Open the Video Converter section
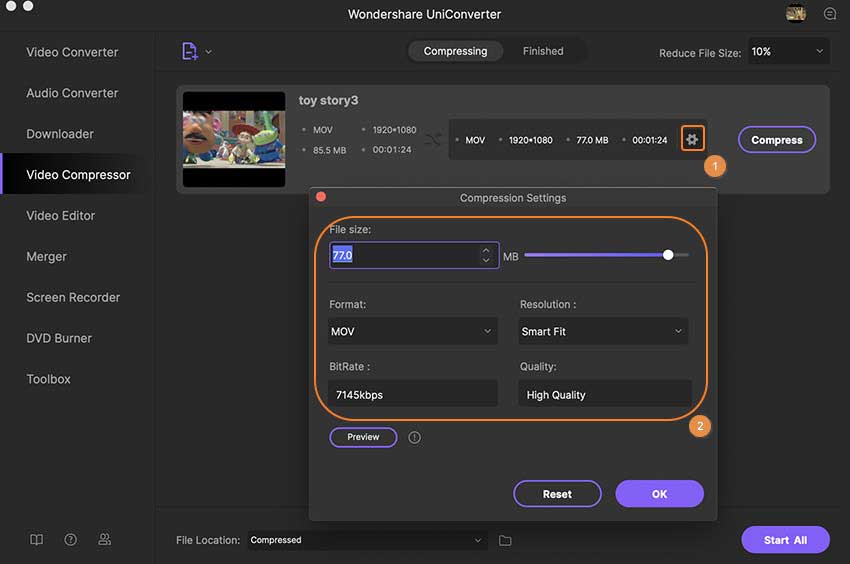The height and width of the screenshot is (564, 850). pos(72,52)
